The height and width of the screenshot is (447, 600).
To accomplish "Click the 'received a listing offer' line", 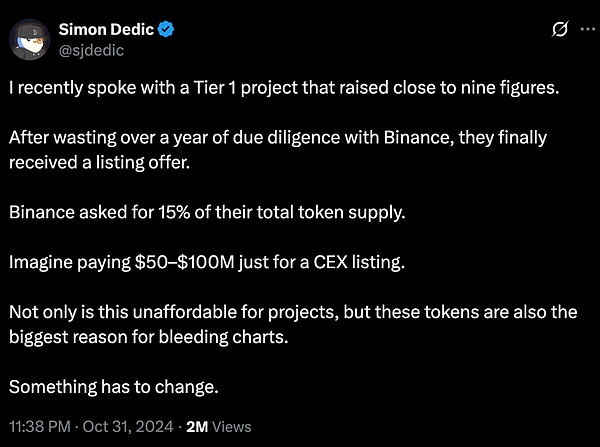I will [x=99, y=163].
